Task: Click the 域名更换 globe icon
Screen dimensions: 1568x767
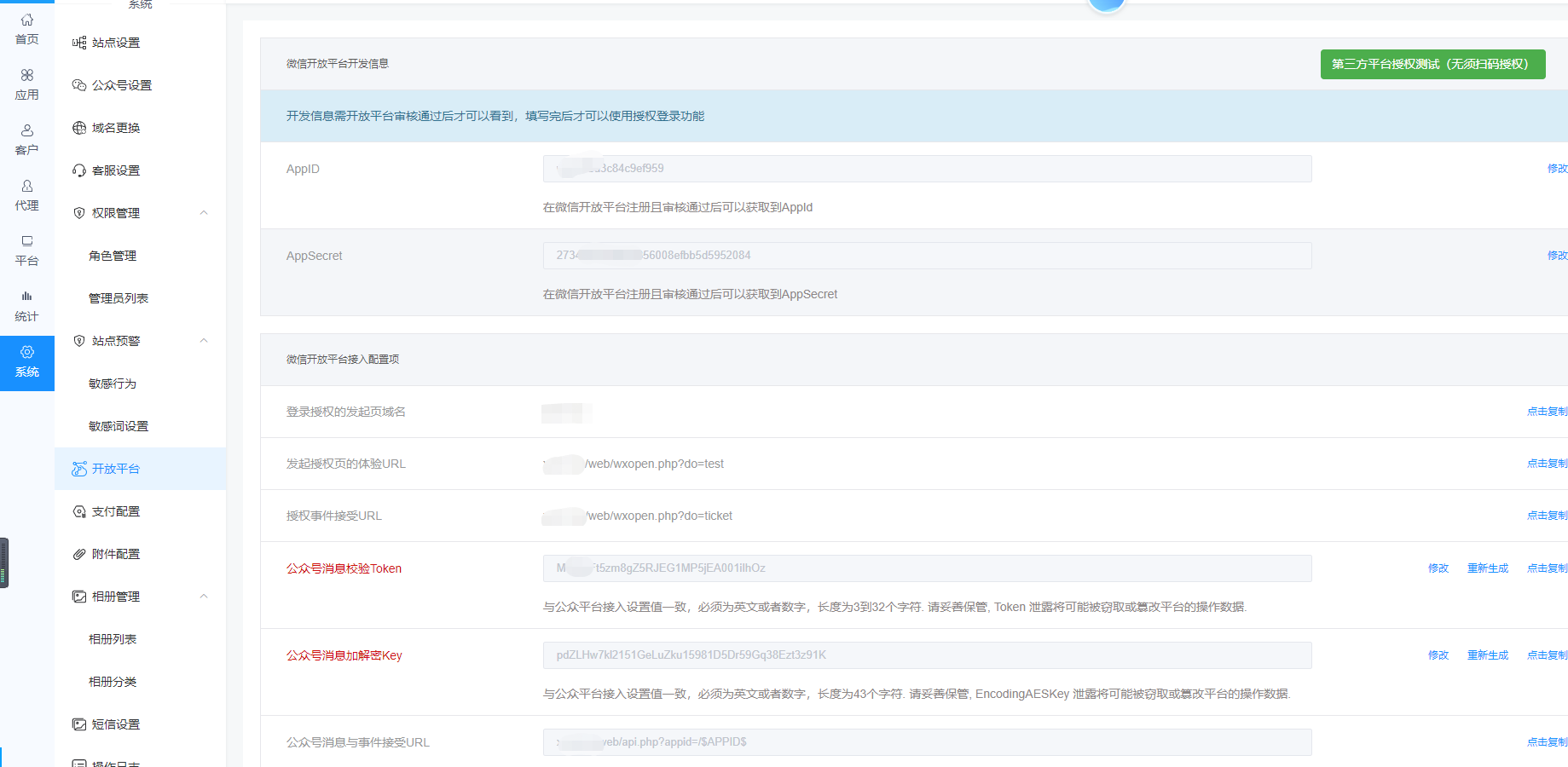Action: pyautogui.click(x=79, y=128)
